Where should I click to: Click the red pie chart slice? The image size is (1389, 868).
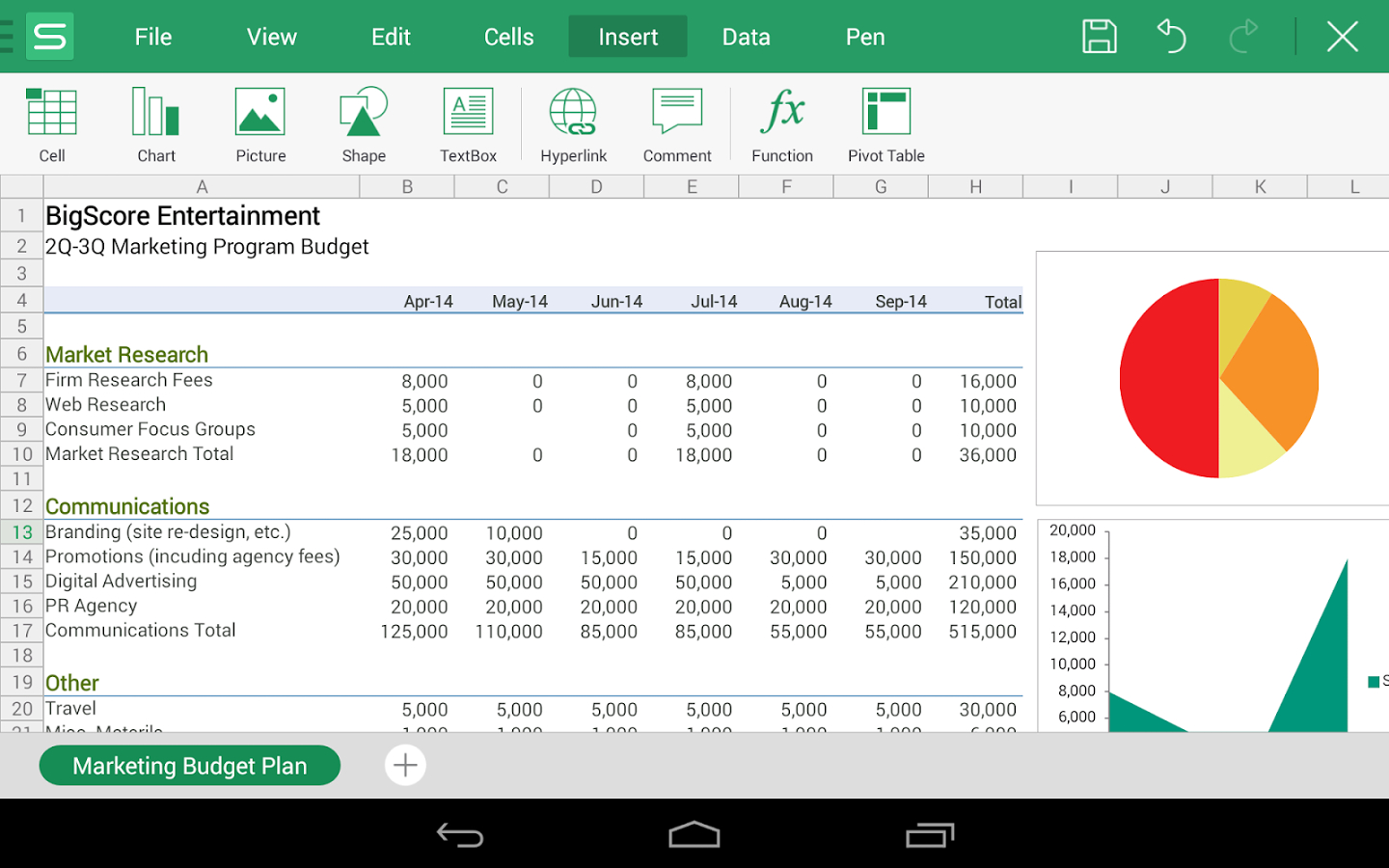coord(1167,378)
